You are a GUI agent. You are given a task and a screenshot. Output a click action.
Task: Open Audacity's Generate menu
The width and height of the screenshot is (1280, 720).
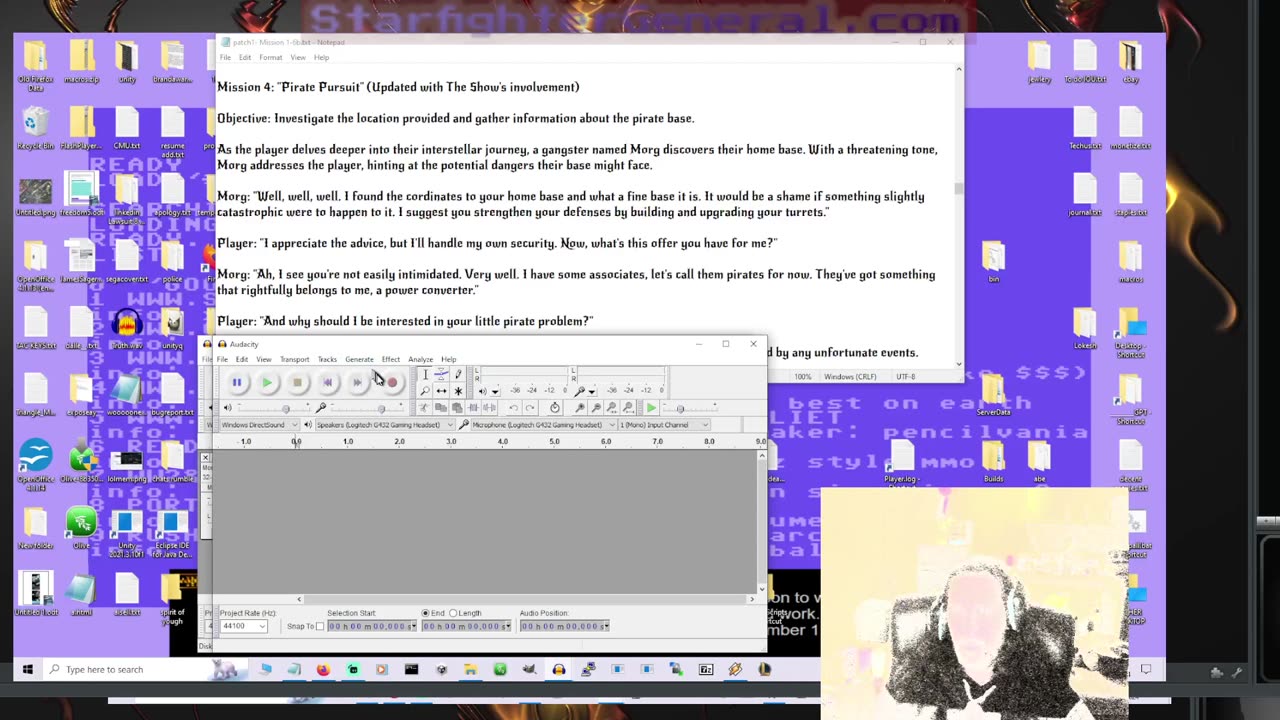coord(359,359)
